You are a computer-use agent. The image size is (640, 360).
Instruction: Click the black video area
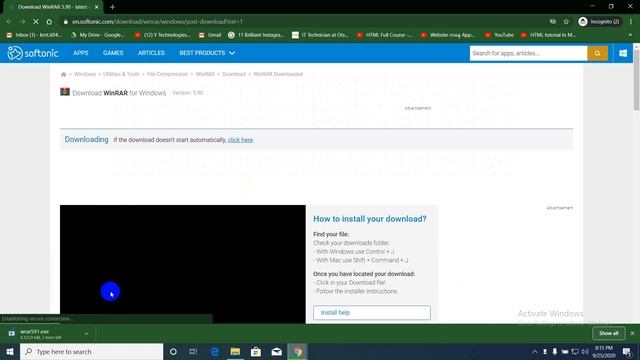[x=182, y=264]
